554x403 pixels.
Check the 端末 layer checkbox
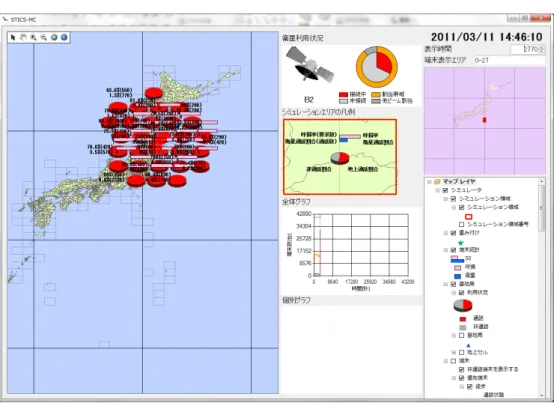pyautogui.click(x=453, y=361)
